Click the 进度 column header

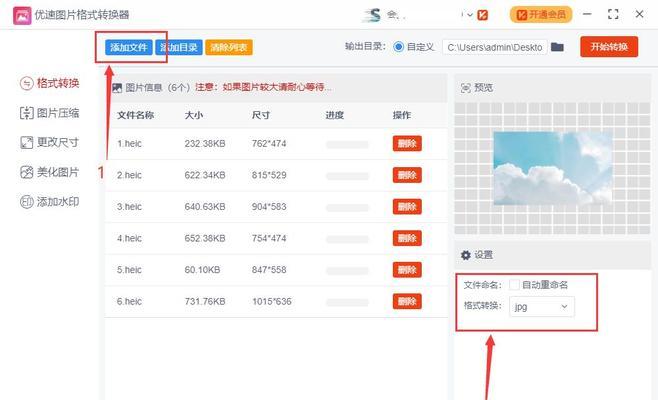click(x=334, y=115)
